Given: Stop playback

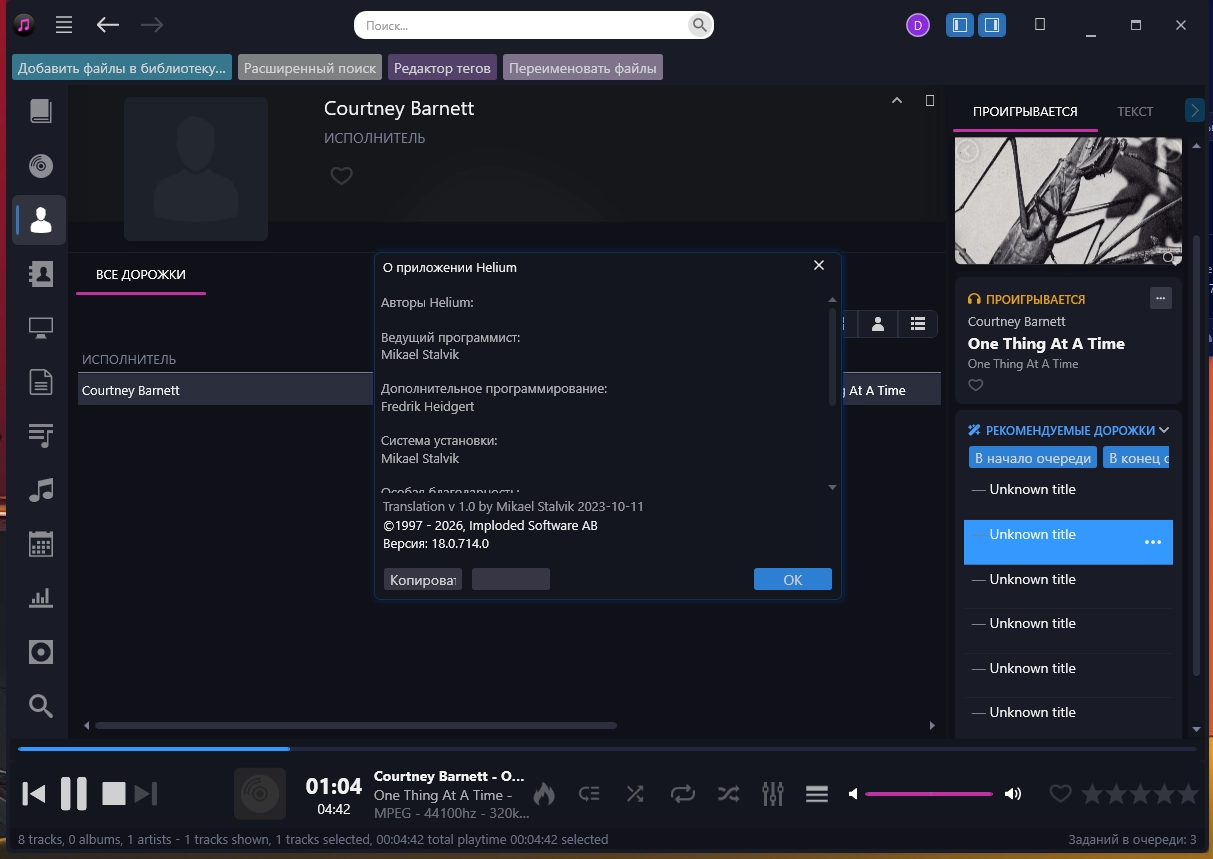Looking at the screenshot, I should [114, 794].
